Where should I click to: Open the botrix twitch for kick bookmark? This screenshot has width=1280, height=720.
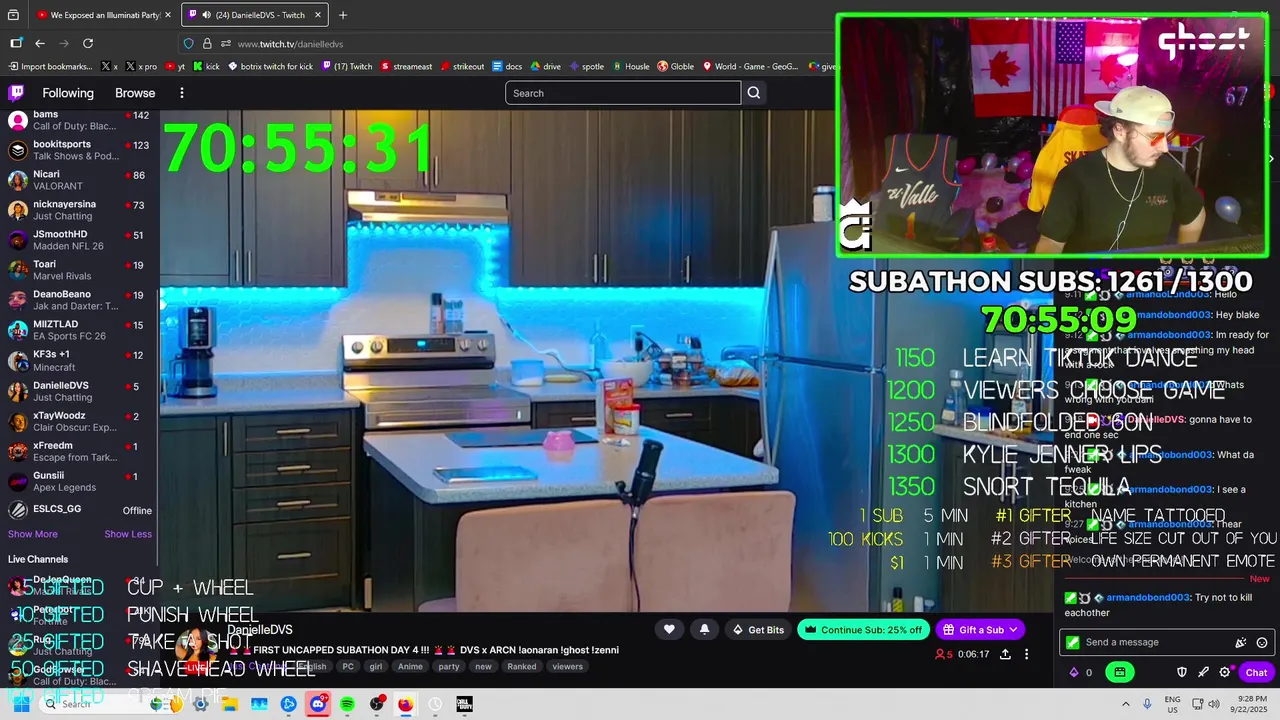(270, 66)
